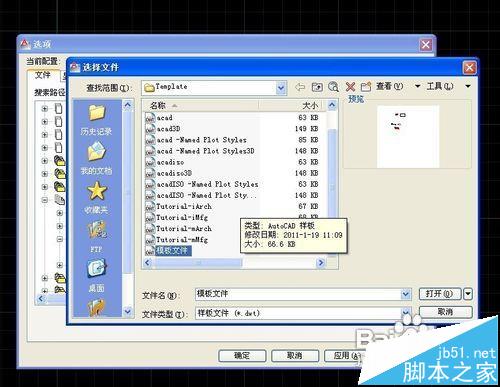Collapse the expanded minus tree node in Options

click(x=45, y=200)
